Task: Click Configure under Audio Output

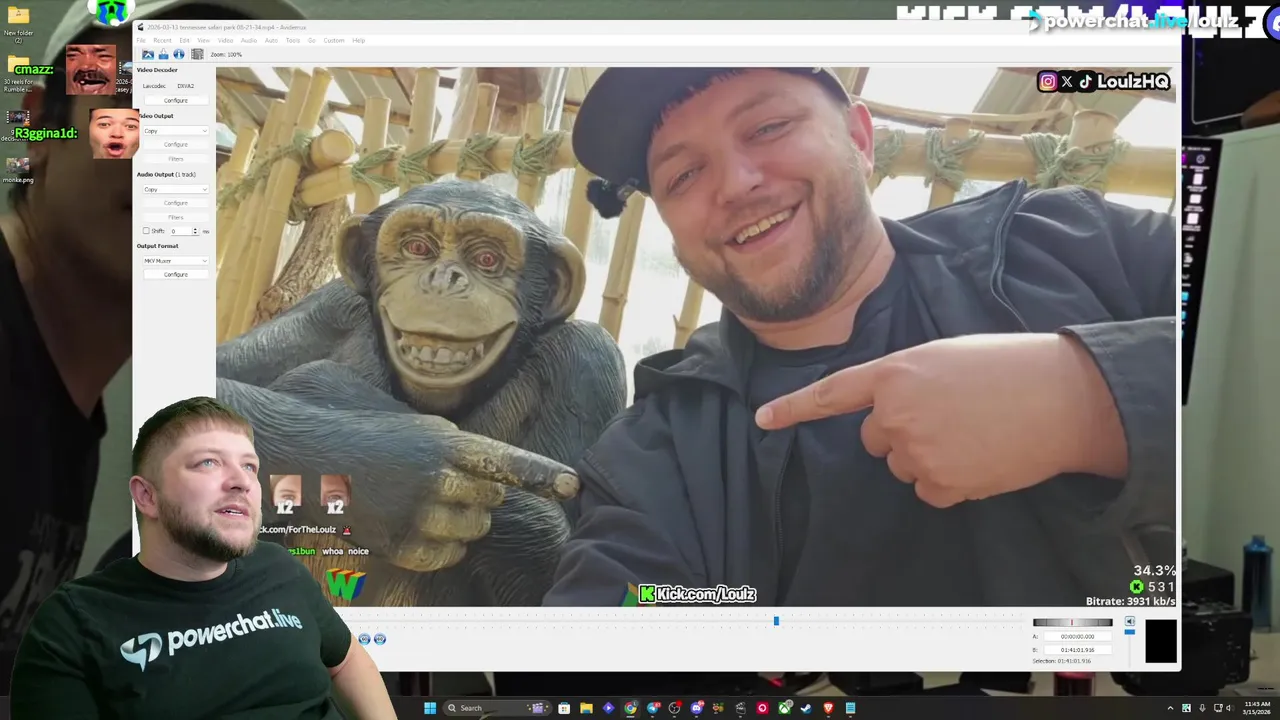Action: (175, 203)
